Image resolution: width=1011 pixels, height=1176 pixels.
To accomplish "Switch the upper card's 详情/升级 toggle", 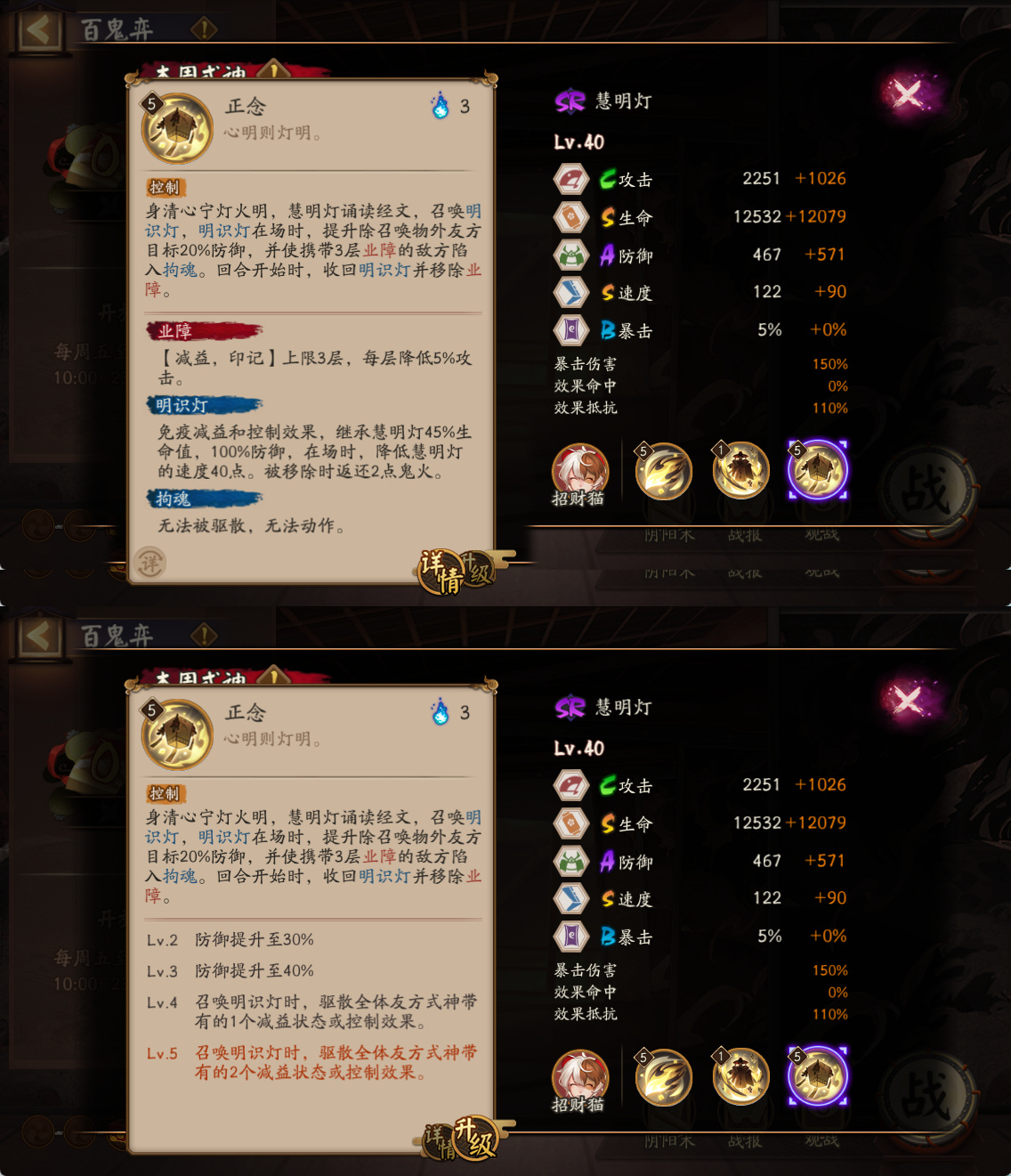I will pyautogui.click(x=457, y=572).
